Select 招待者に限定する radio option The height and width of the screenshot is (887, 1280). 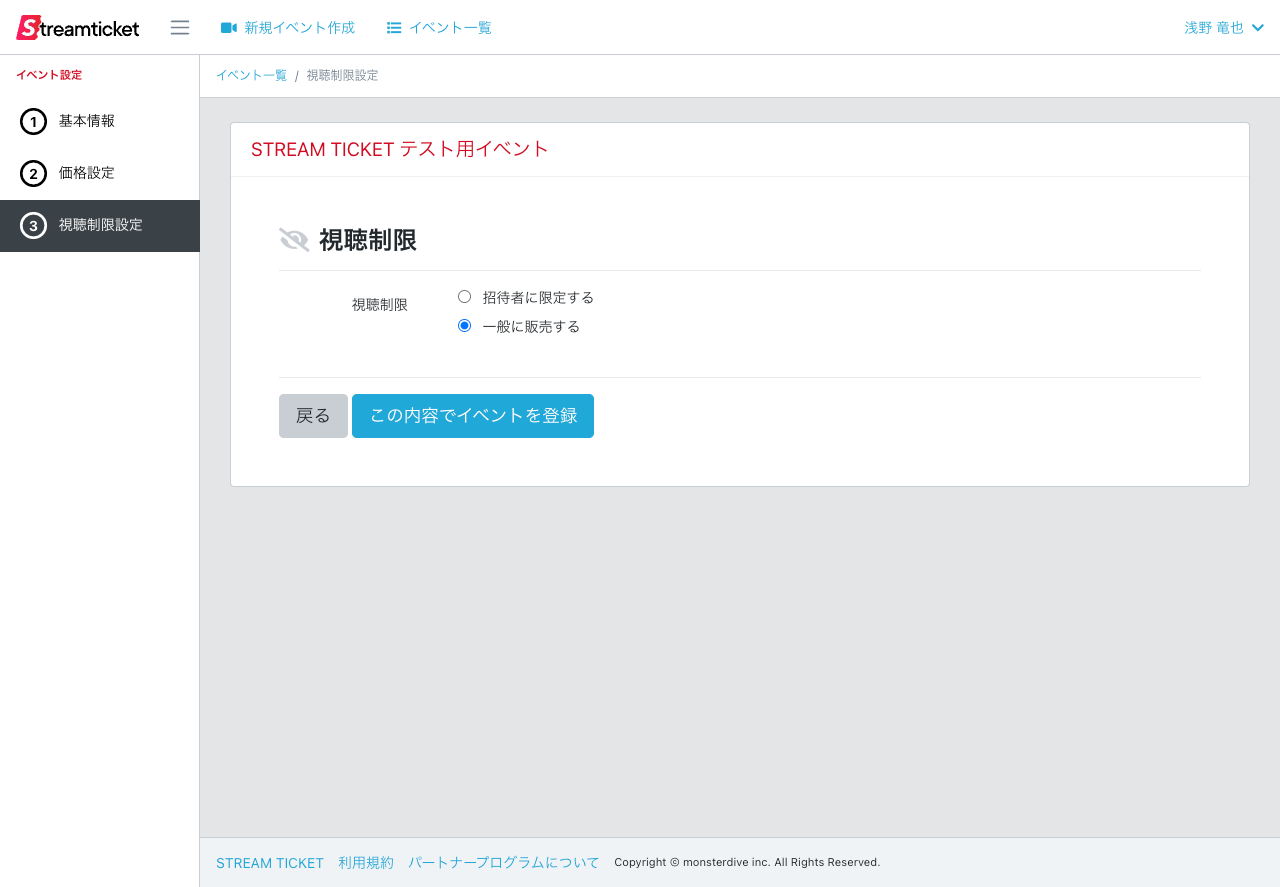point(464,297)
